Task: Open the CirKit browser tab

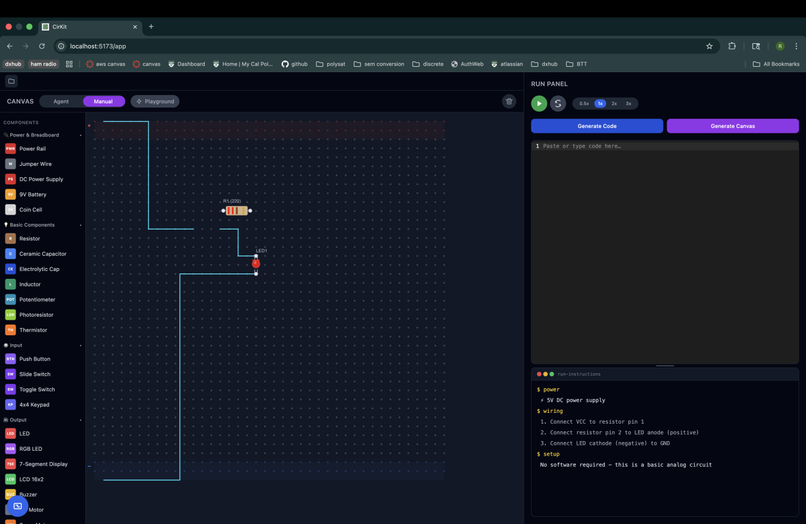Action: click(89, 27)
